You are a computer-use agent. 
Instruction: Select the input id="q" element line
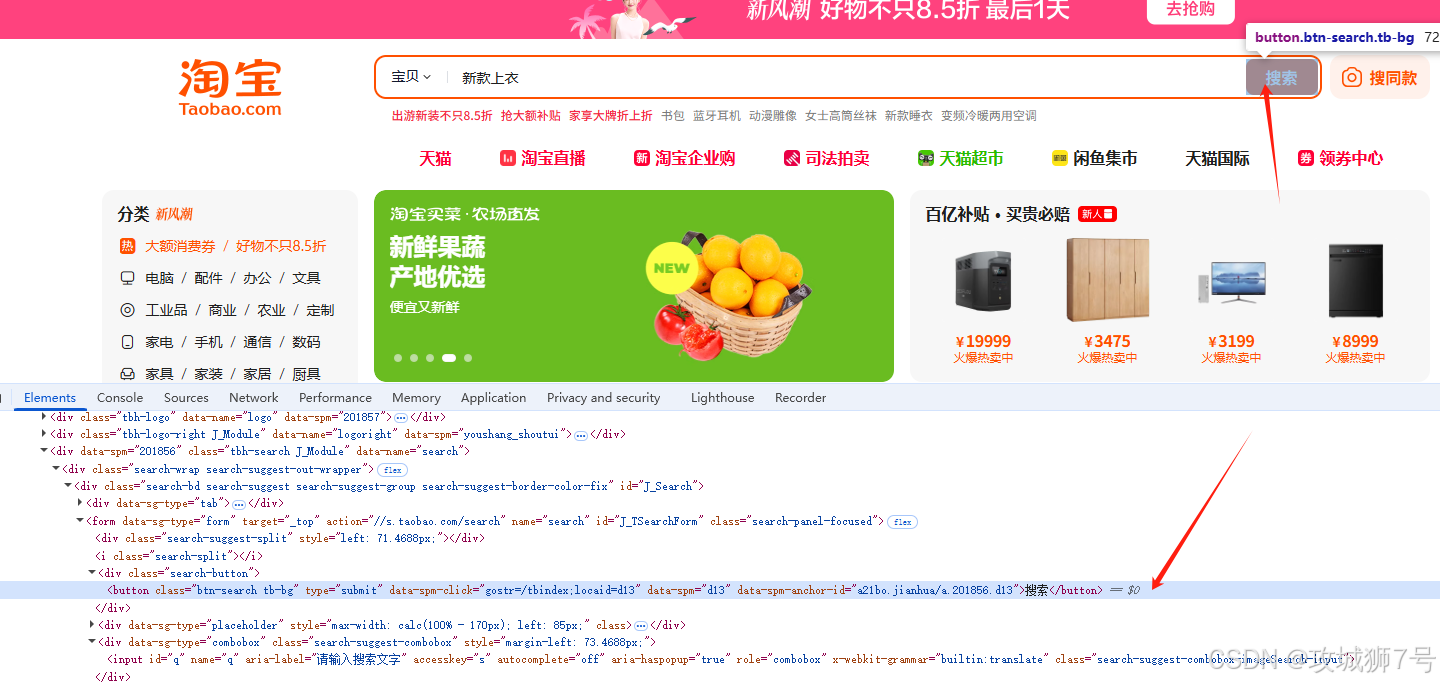[x=733, y=659]
